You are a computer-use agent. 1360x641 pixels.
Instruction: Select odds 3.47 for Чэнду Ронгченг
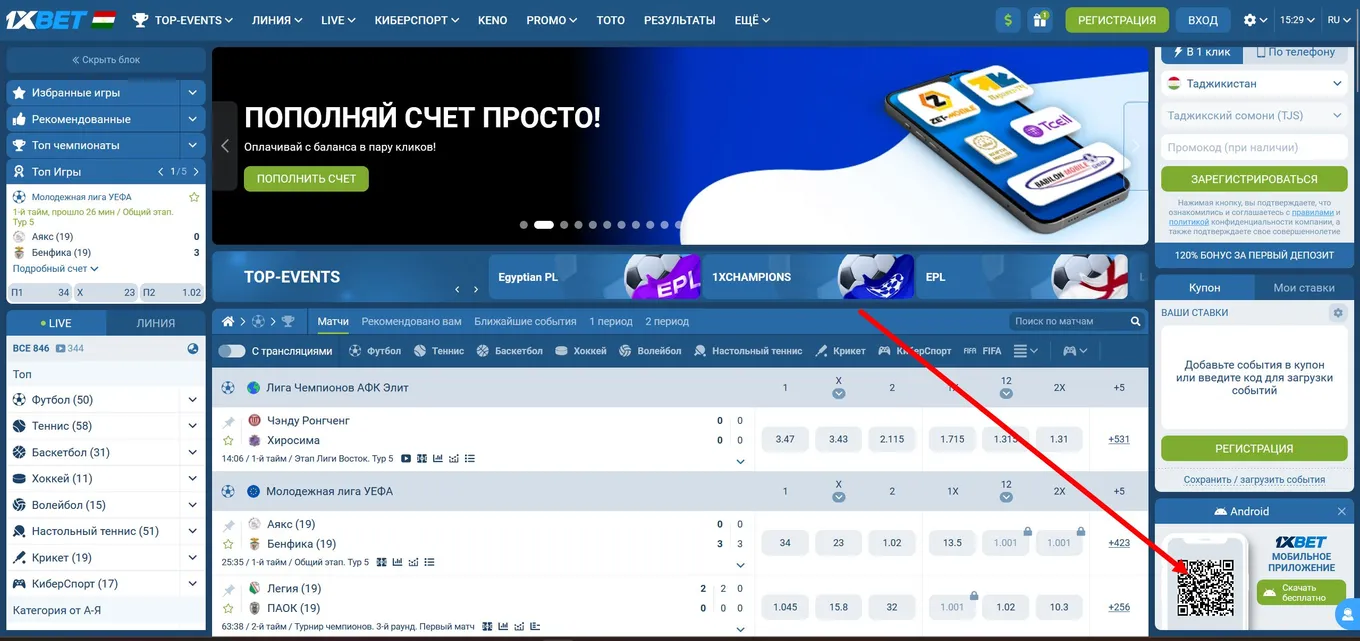coord(785,439)
